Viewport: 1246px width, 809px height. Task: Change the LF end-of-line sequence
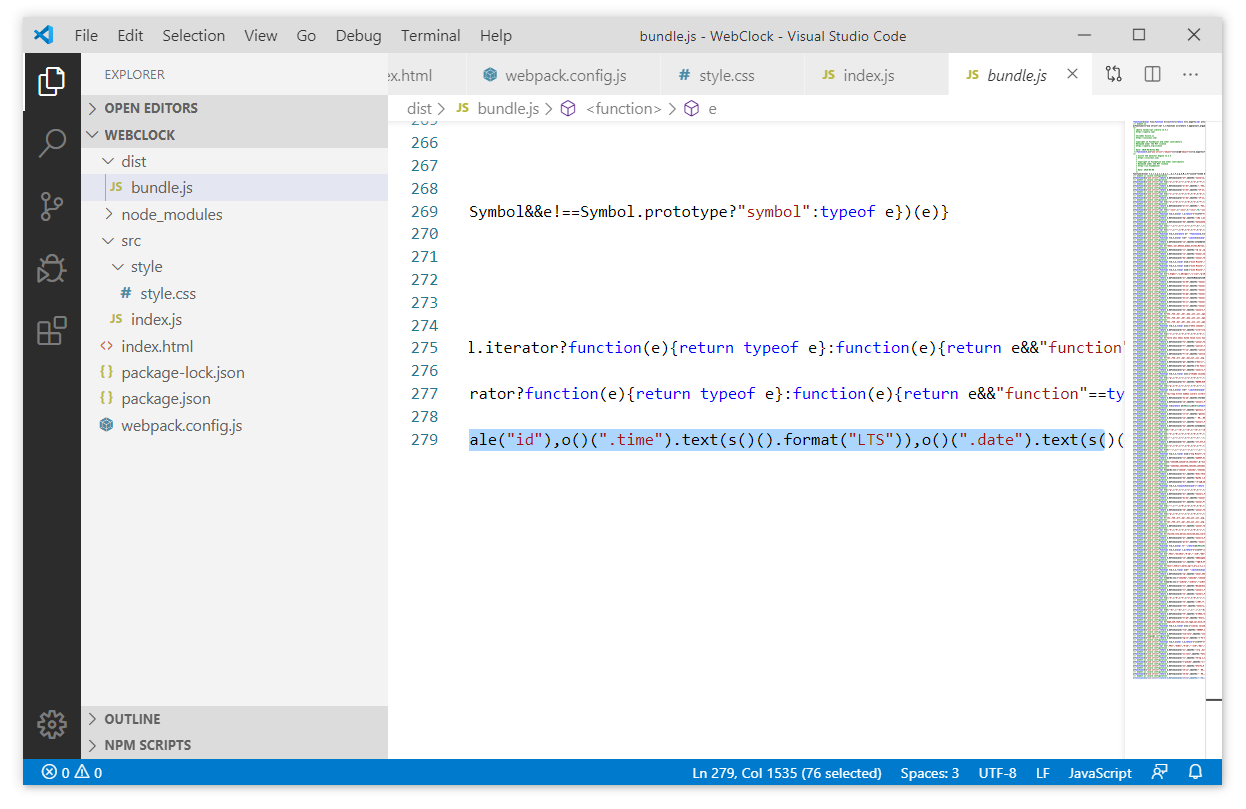[x=1043, y=773]
